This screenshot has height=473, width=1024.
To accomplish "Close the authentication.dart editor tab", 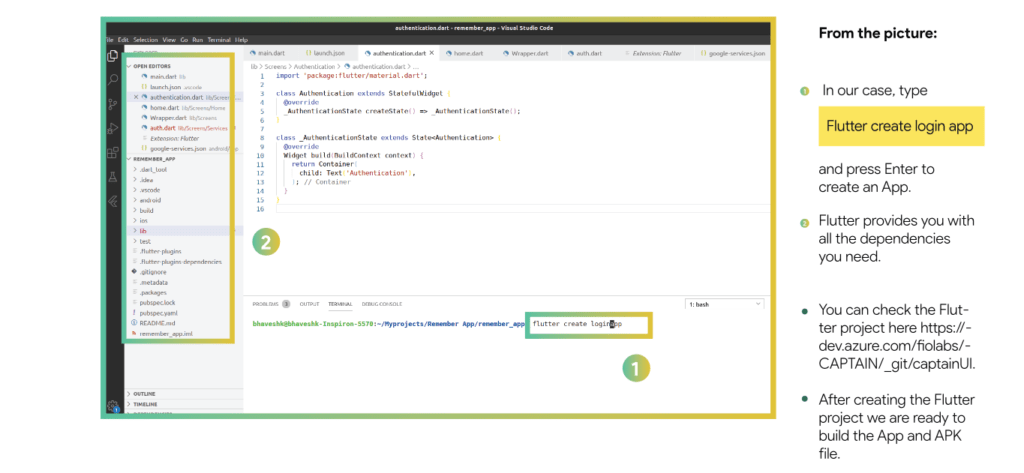I will [x=433, y=53].
